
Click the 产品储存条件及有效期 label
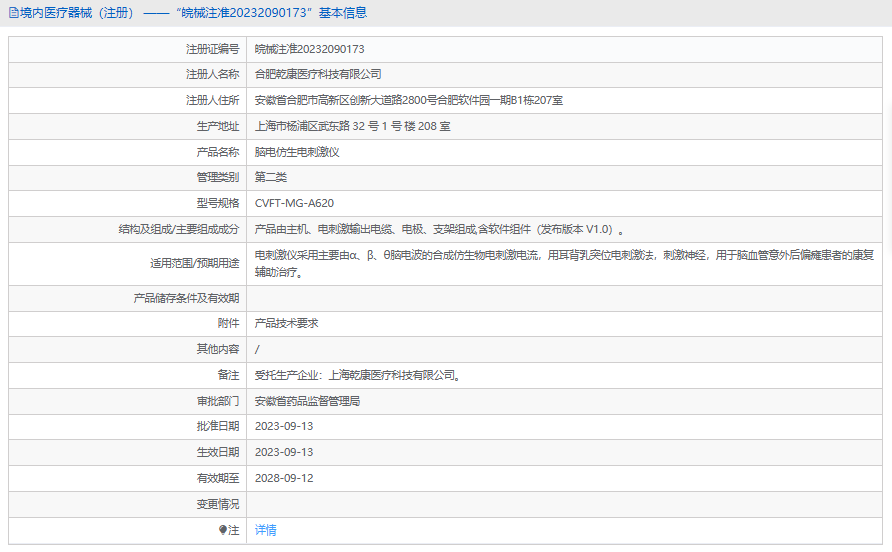[187, 298]
